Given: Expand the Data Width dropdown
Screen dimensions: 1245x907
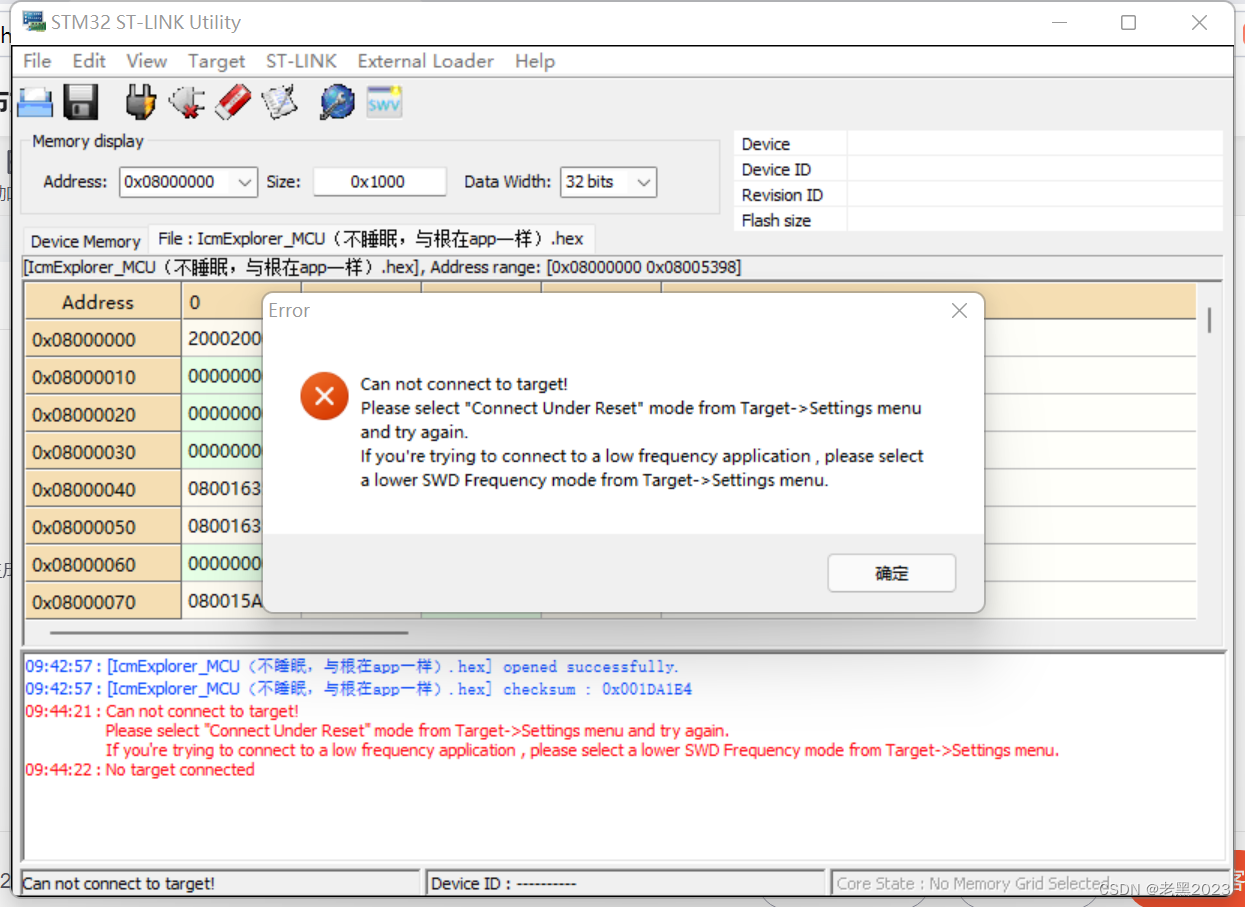Looking at the screenshot, I should tap(643, 182).
